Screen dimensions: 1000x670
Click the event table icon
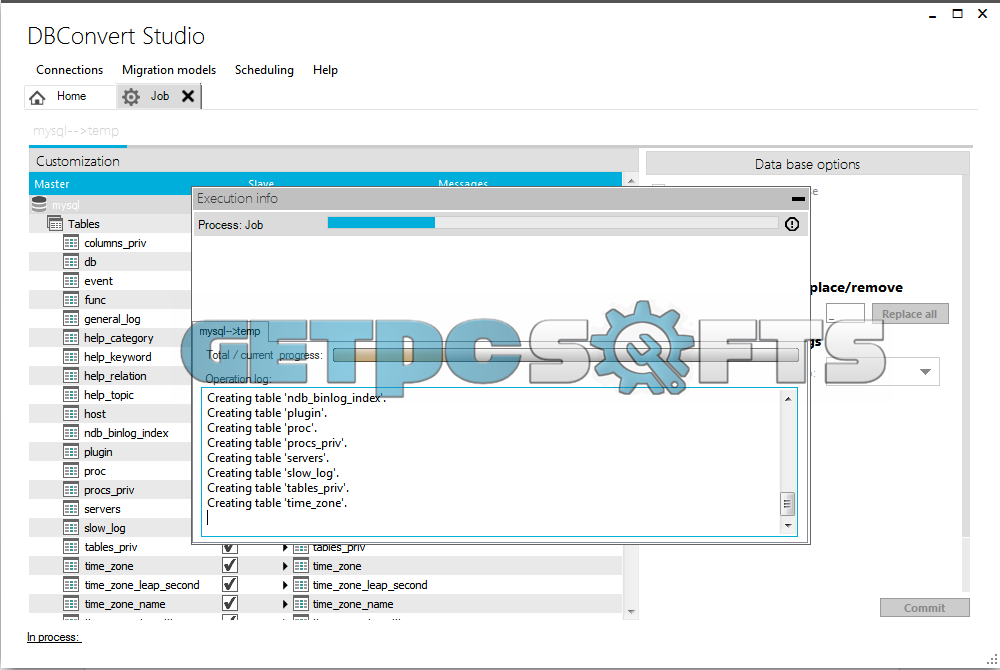[x=71, y=280]
